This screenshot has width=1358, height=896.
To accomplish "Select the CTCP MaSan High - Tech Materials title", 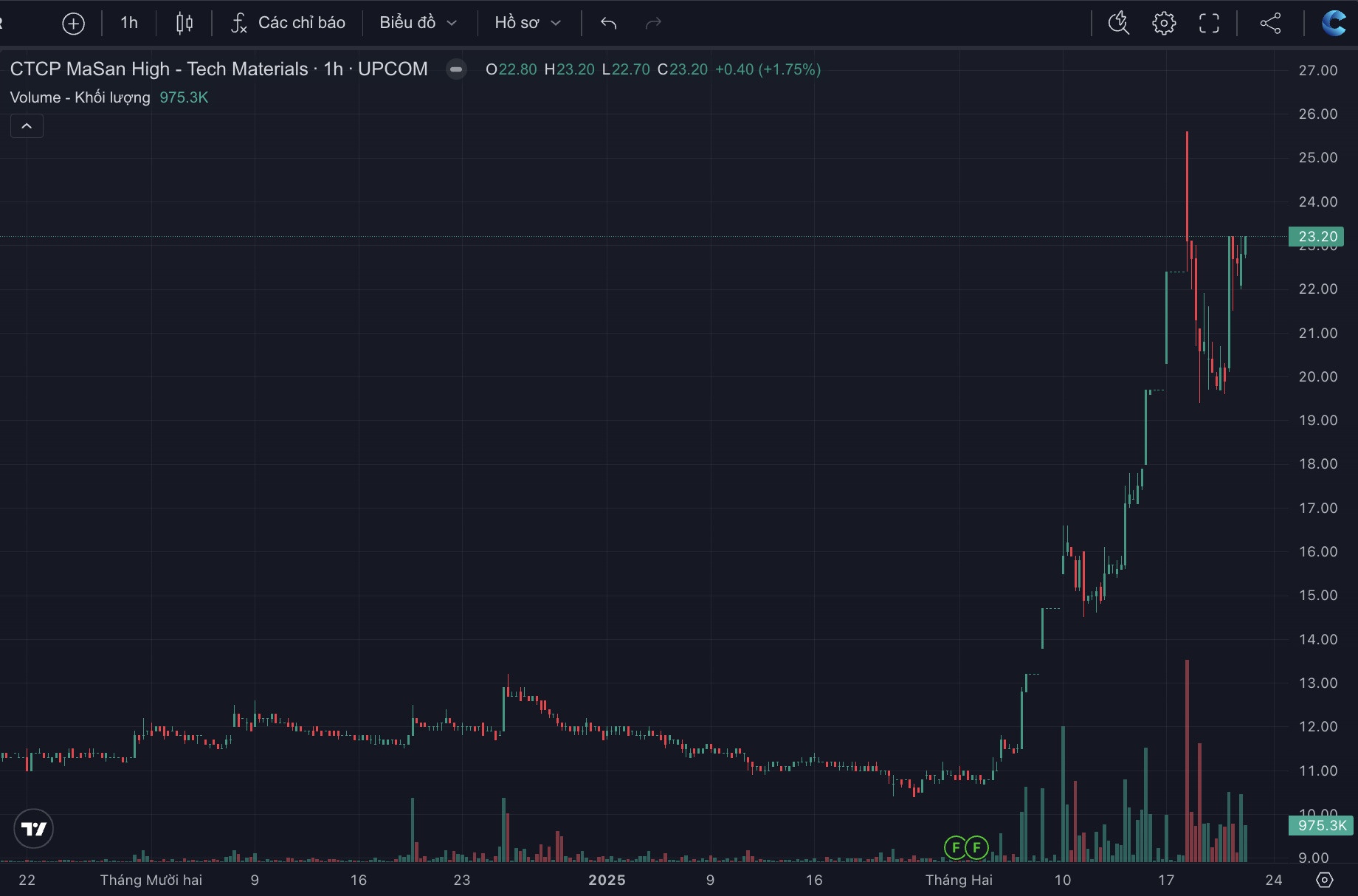I will (x=159, y=69).
